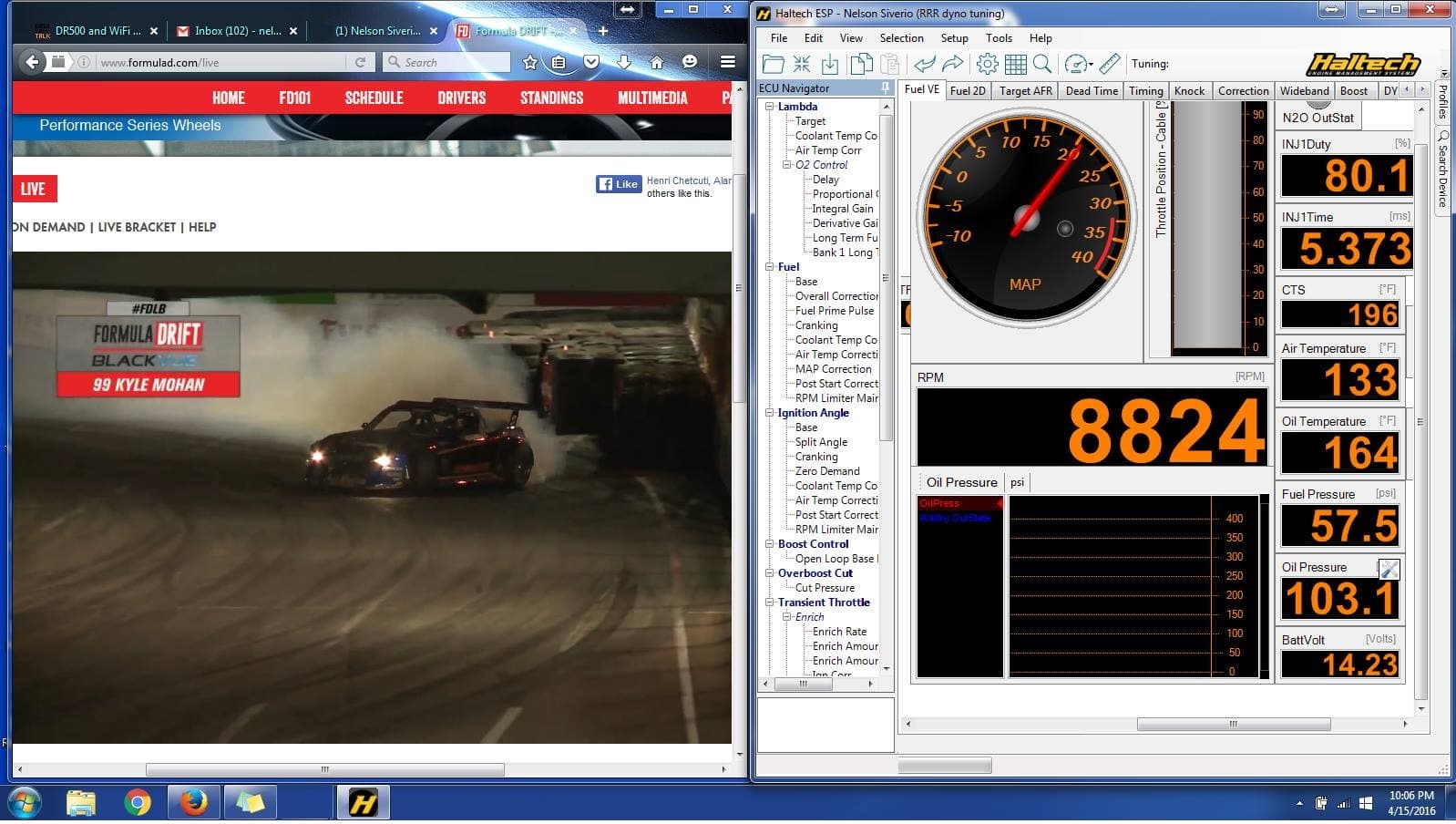Collapse the Boost Control tree node

coord(770,544)
